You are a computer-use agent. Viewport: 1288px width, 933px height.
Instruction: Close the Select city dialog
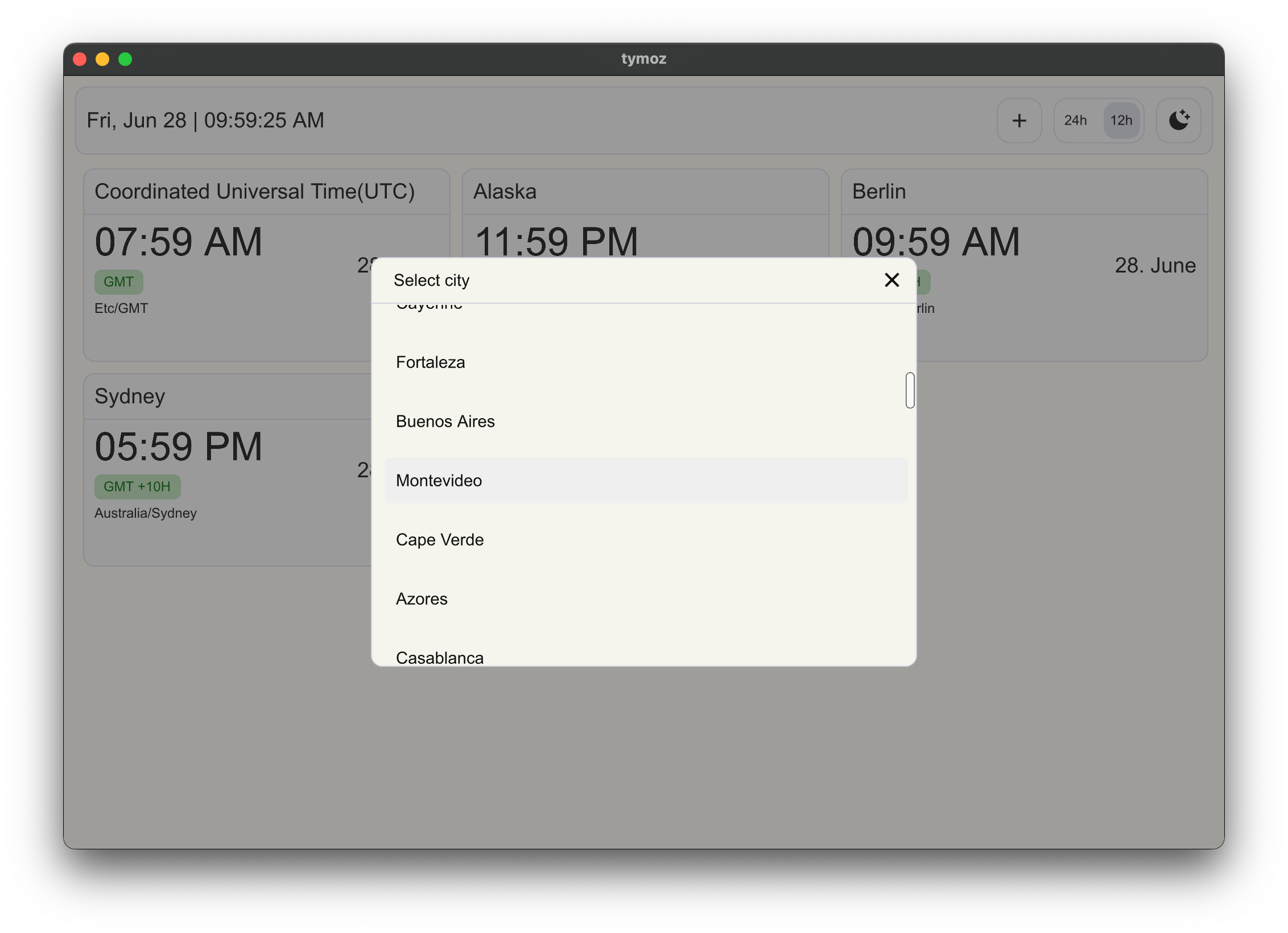[x=891, y=280]
